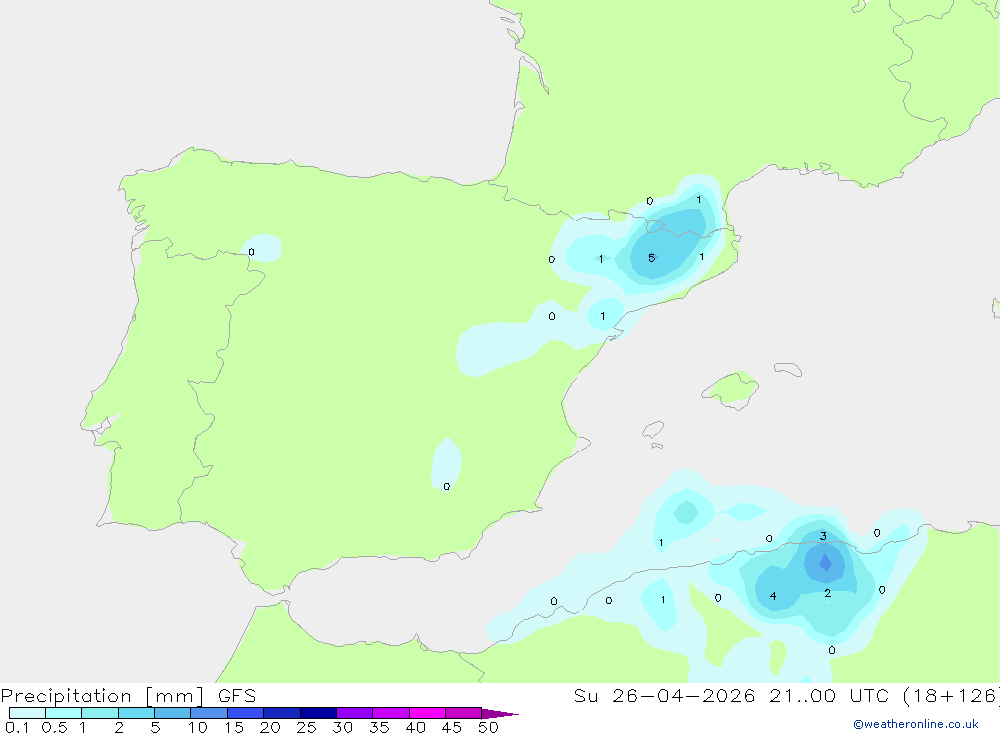
Task: Click the 1–2 mm legend color swatch
Action: [100, 713]
